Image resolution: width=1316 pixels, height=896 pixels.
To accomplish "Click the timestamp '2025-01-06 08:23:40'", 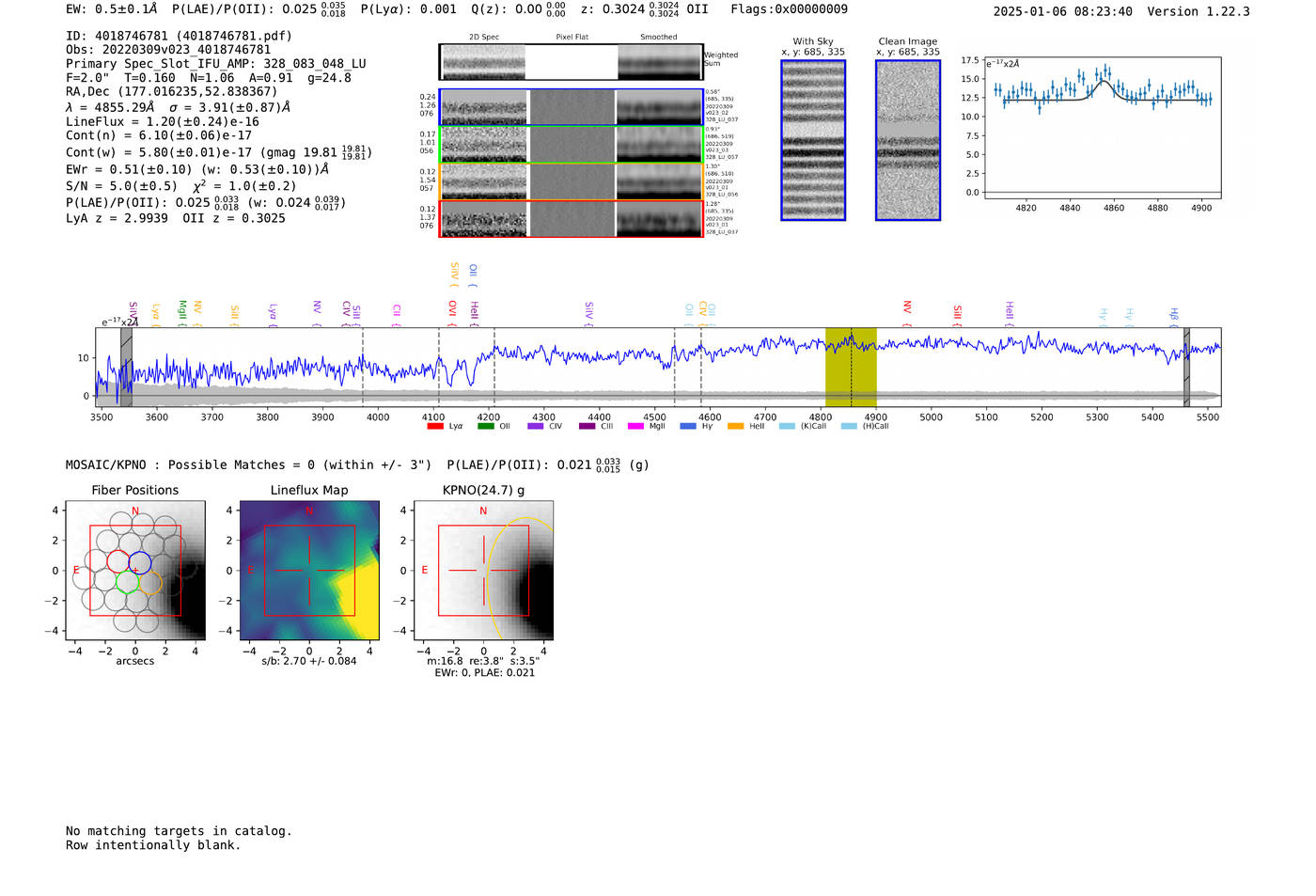I will click(1063, 11).
